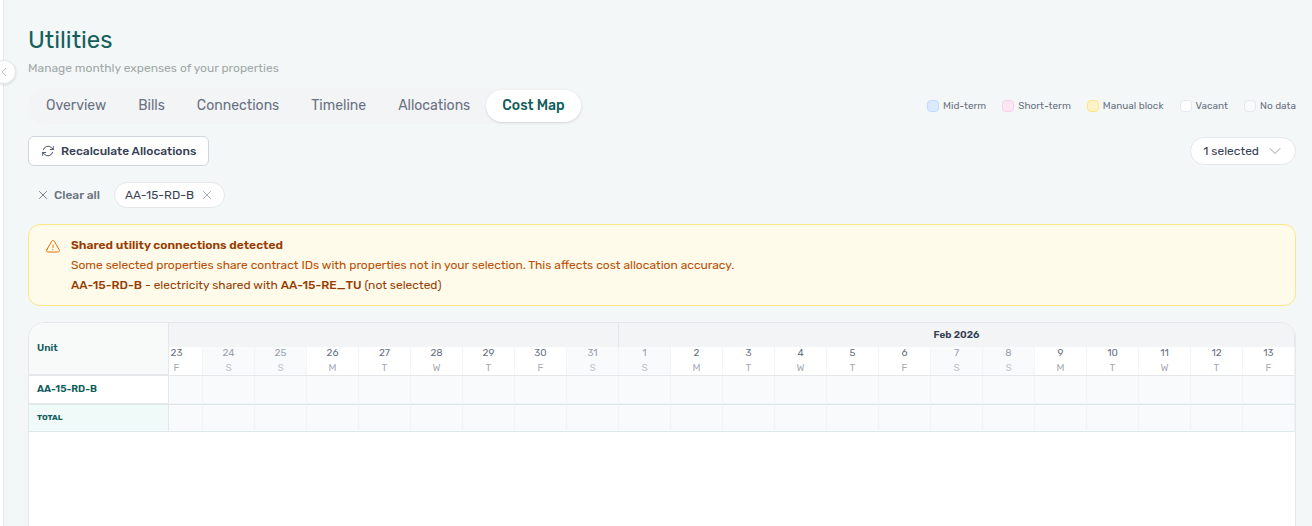Click the AA-15-RD-B cell under day 28
The height and width of the screenshot is (526, 1312).
click(x=436, y=389)
